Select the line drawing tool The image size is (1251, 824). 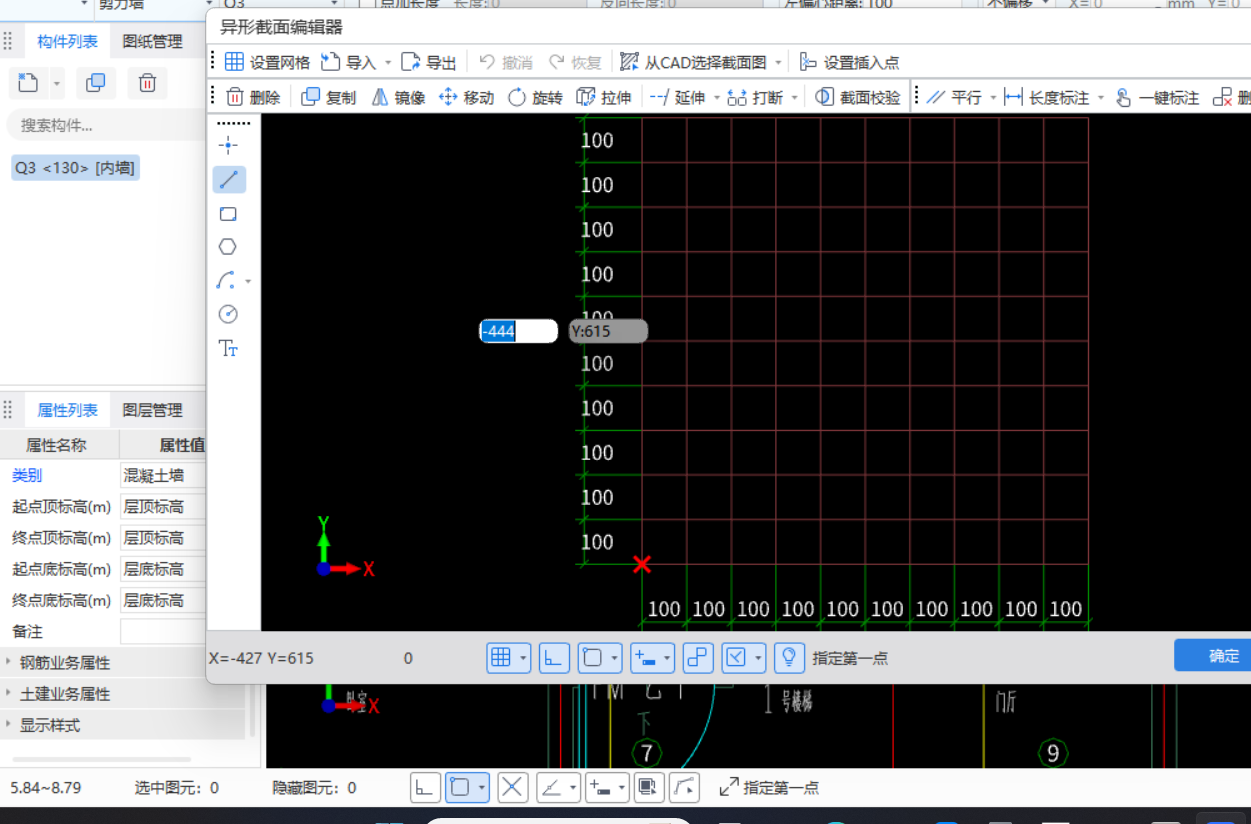(x=229, y=180)
